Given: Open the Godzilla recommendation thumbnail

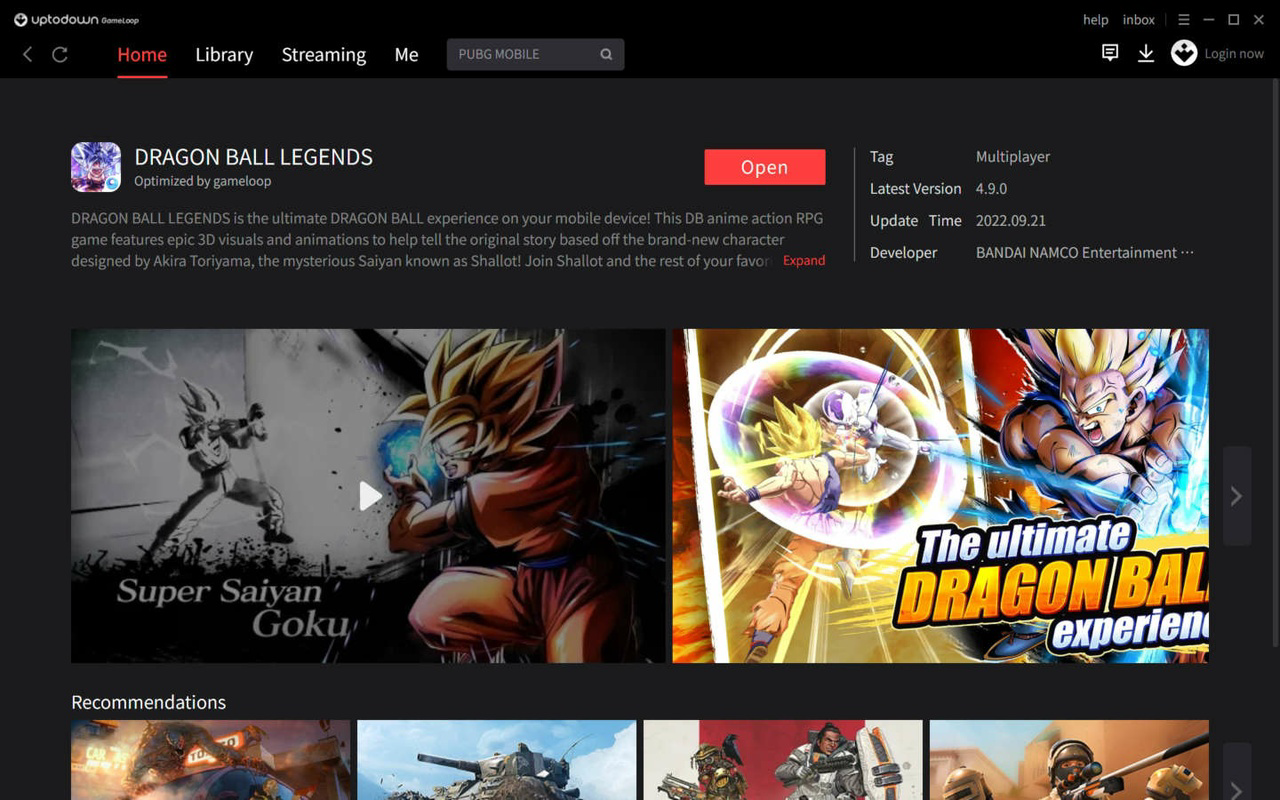Looking at the screenshot, I should point(211,760).
